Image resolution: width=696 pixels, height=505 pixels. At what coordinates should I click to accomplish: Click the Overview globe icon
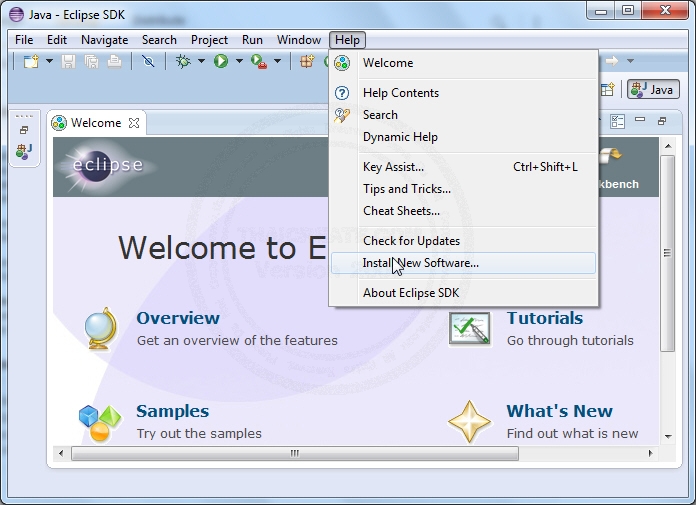(101, 328)
